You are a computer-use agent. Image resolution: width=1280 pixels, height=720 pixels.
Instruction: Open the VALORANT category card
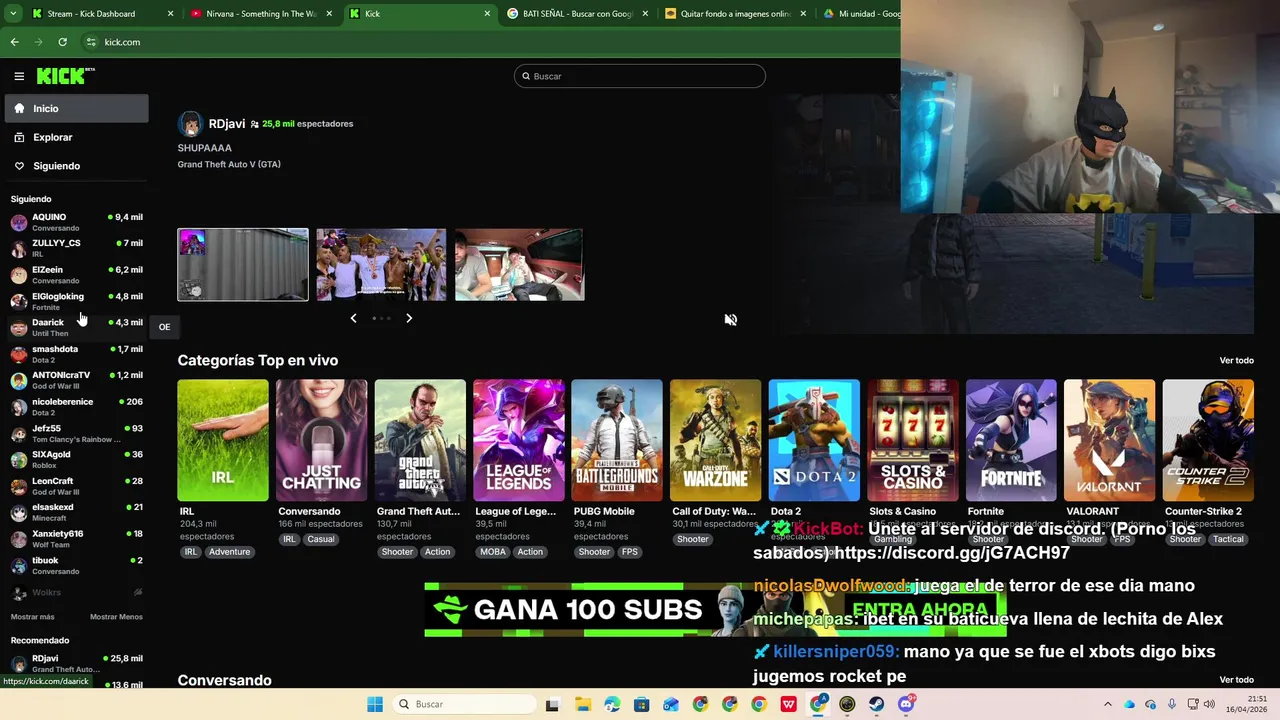[1109, 440]
